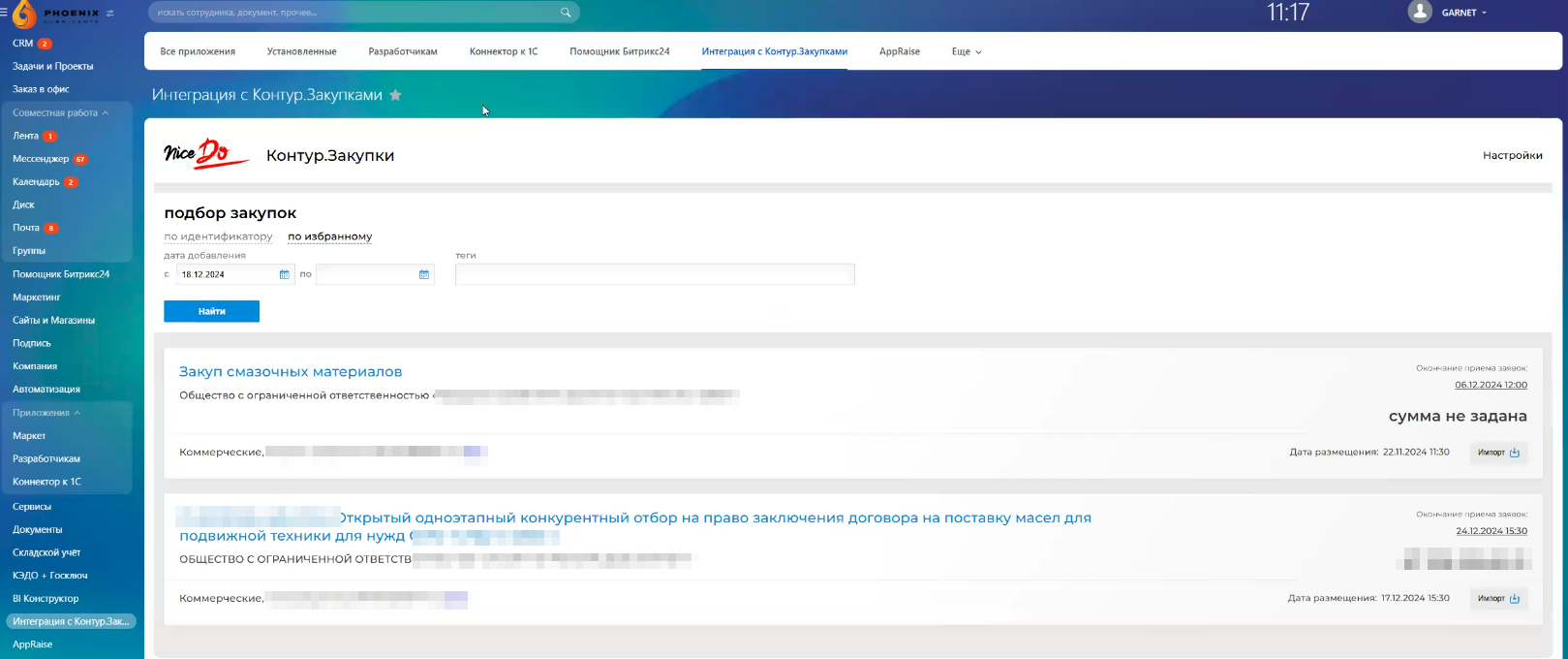This screenshot has width=1568, height=659.
Task: Click the deadline date 06.12.2024 12:00
Action: point(1491,385)
